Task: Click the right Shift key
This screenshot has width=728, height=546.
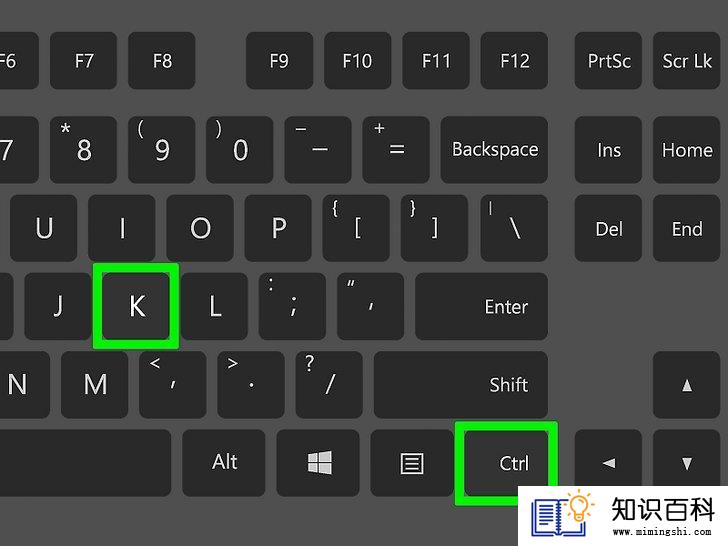Action: [461, 385]
